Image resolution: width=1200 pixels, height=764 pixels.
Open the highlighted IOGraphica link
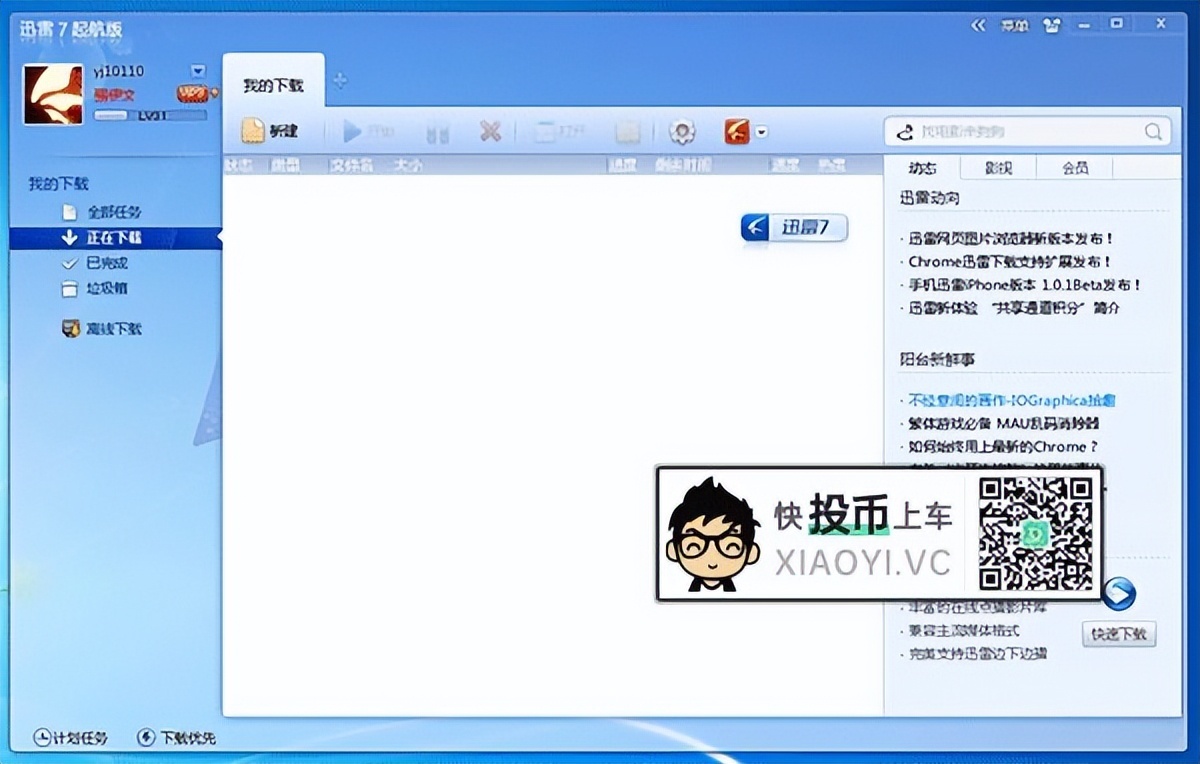[1011, 400]
